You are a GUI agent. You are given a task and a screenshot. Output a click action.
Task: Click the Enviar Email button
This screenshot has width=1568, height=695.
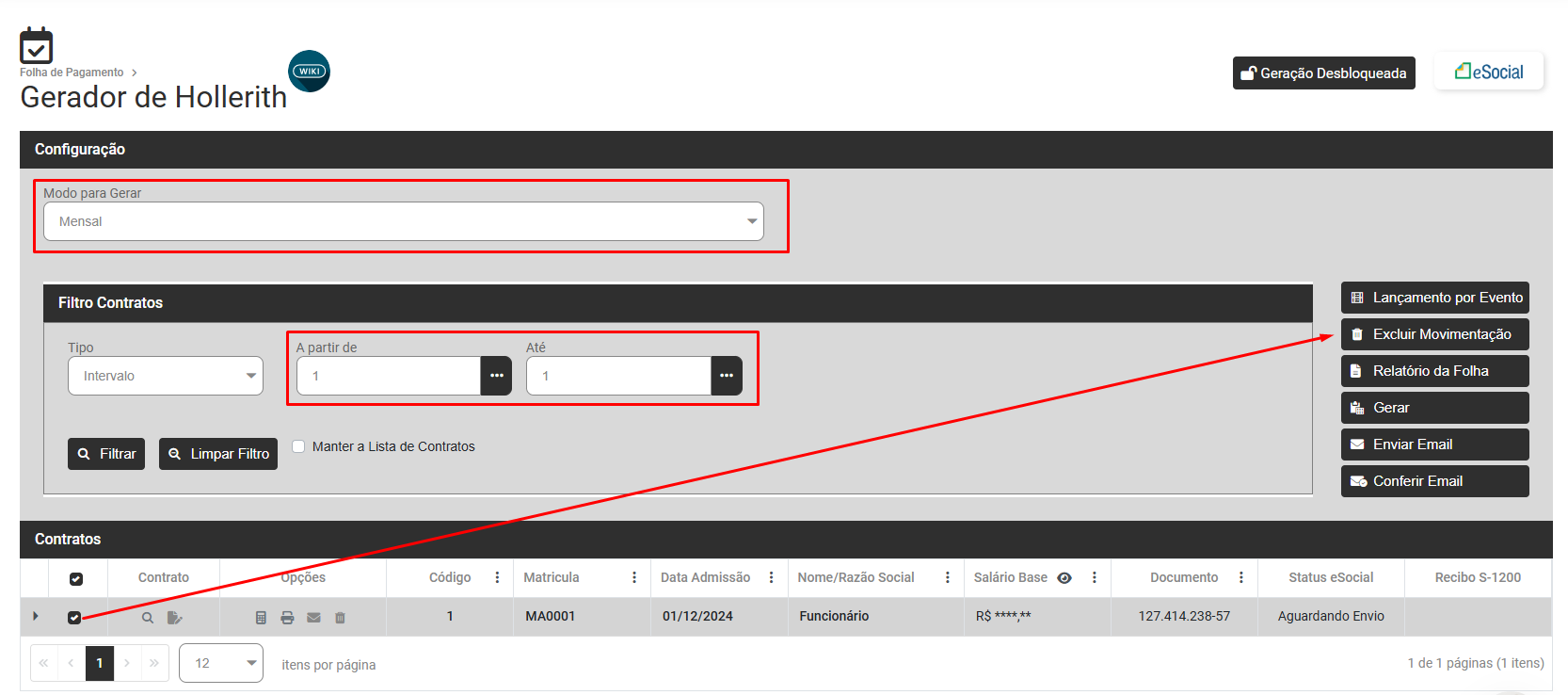point(1434,444)
